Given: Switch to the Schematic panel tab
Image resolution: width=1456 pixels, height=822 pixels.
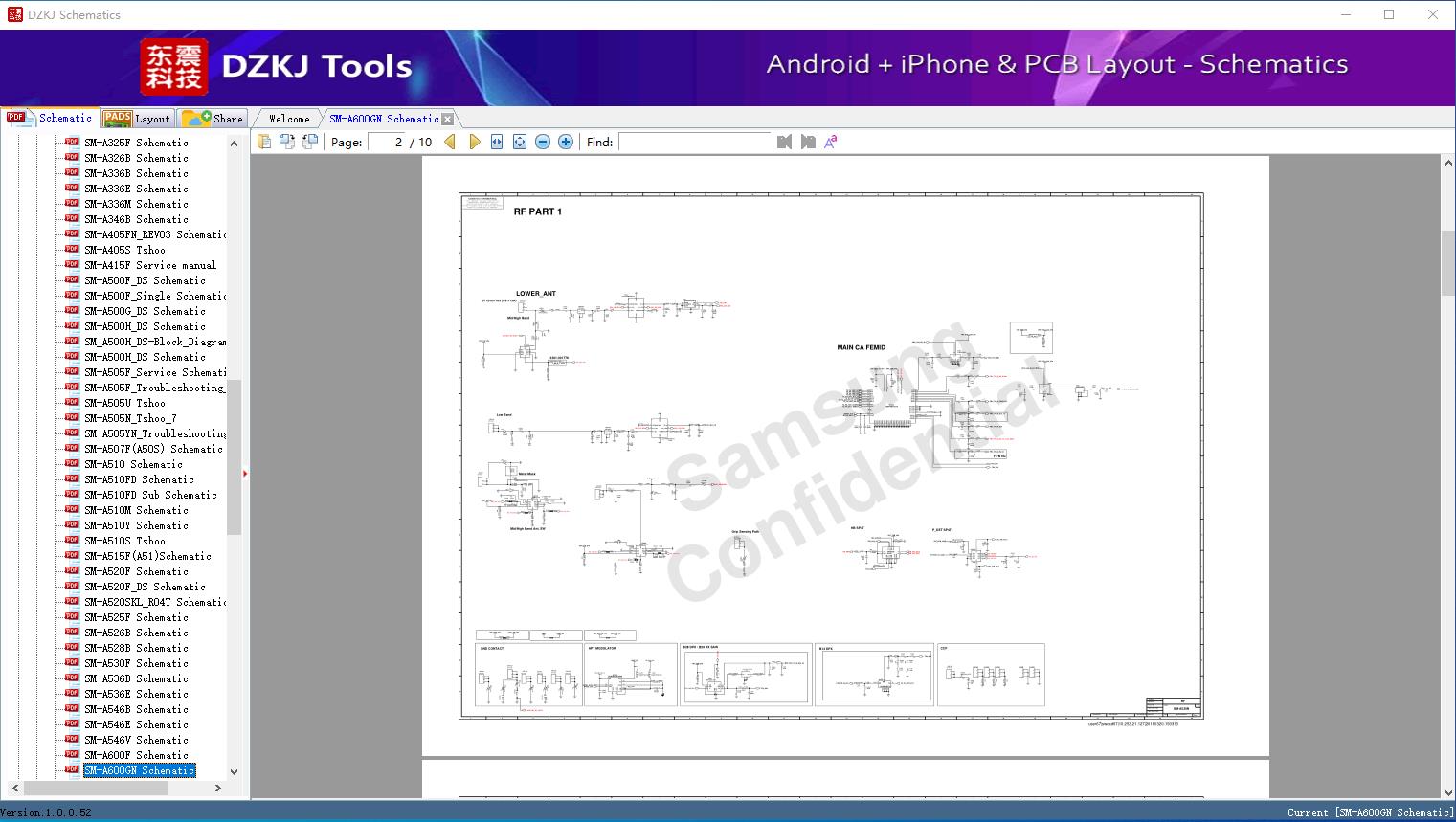Looking at the screenshot, I should click(x=50, y=118).
